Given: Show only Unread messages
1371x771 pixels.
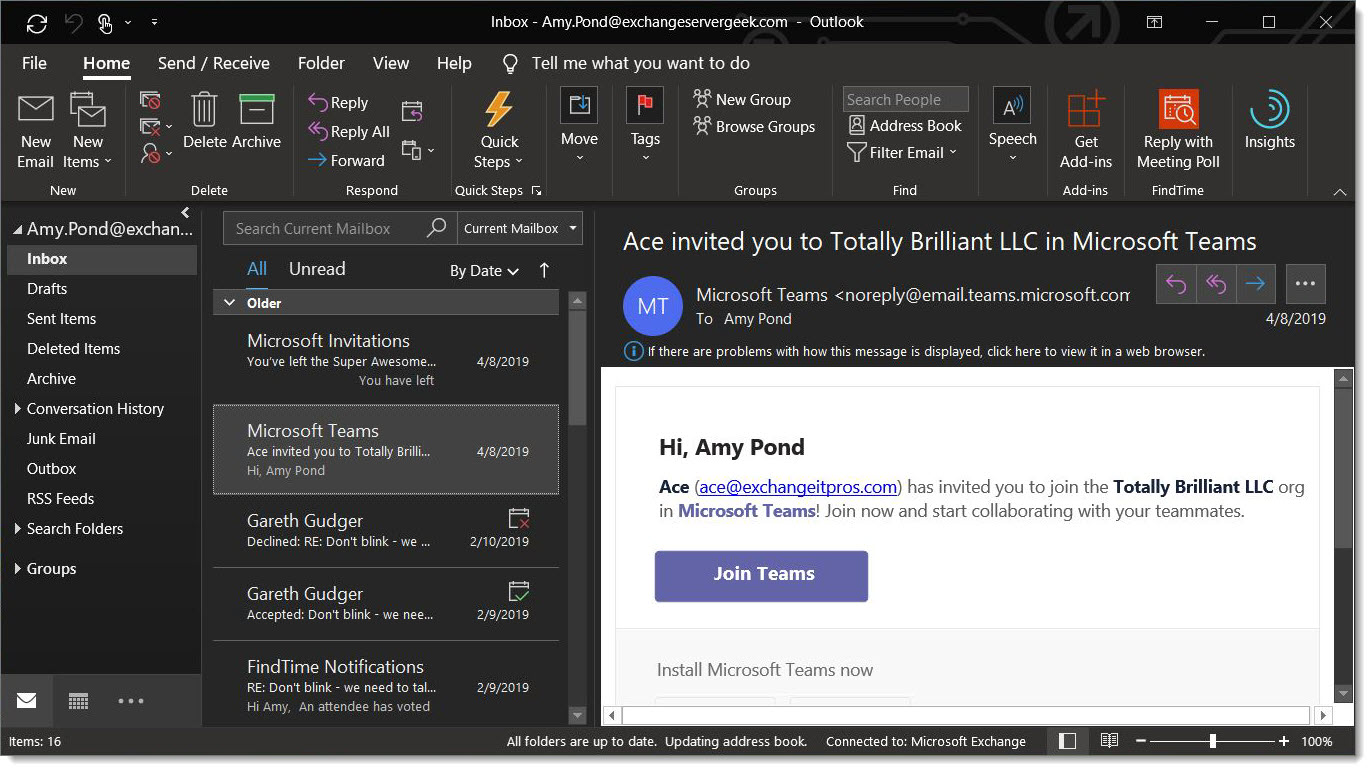Looking at the screenshot, I should coord(317,269).
